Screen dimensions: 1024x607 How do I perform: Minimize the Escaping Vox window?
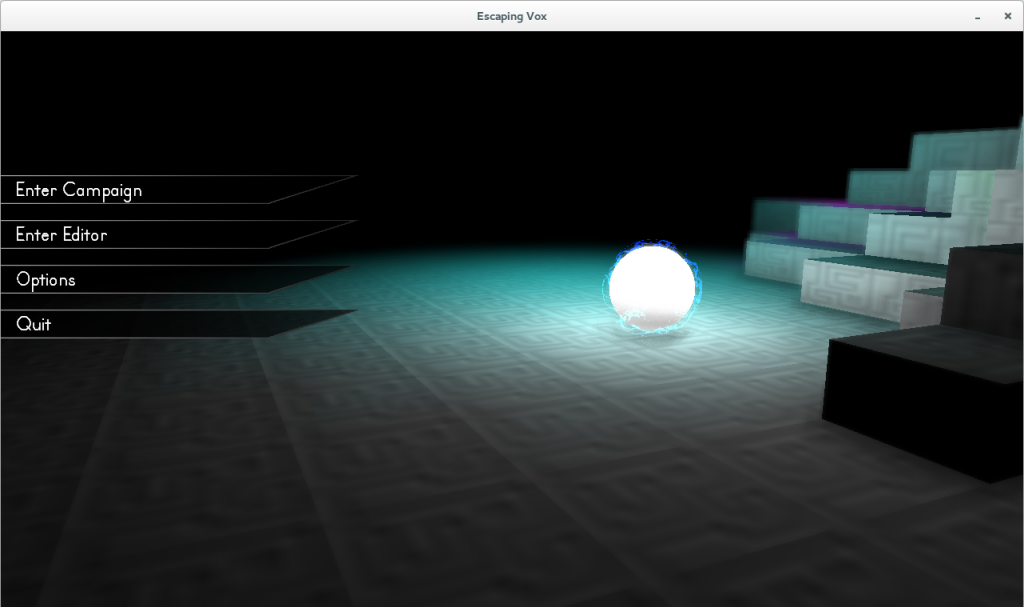pos(978,17)
